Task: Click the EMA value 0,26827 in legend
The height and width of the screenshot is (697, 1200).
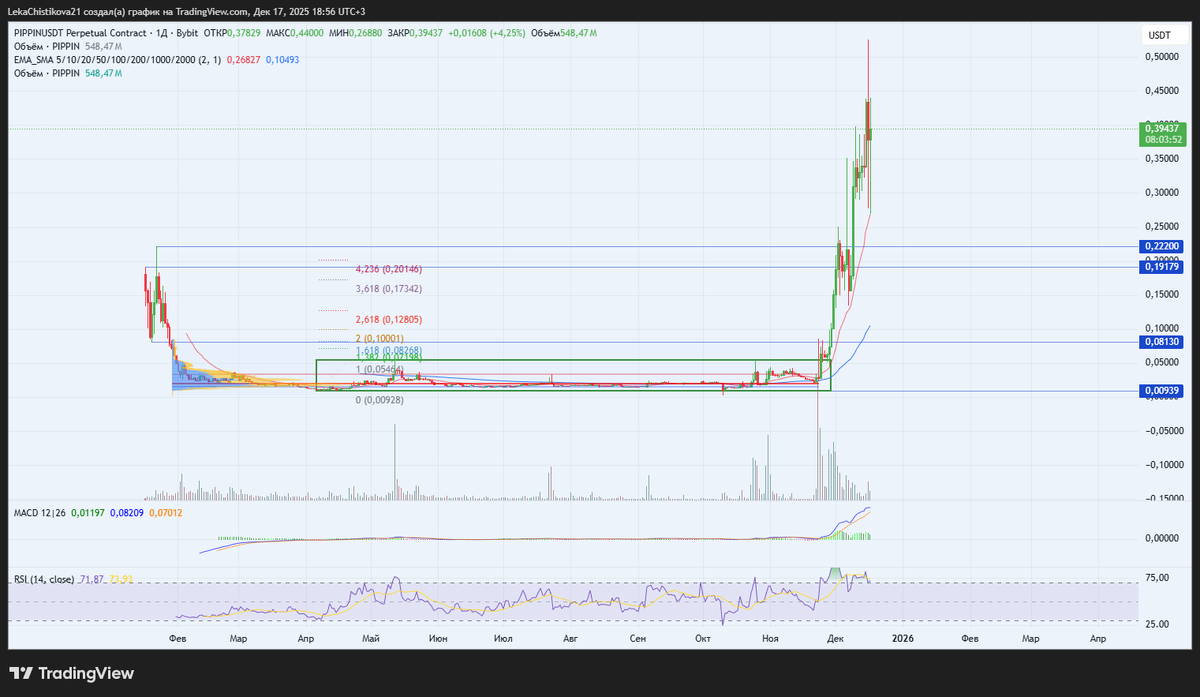Action: [244, 59]
